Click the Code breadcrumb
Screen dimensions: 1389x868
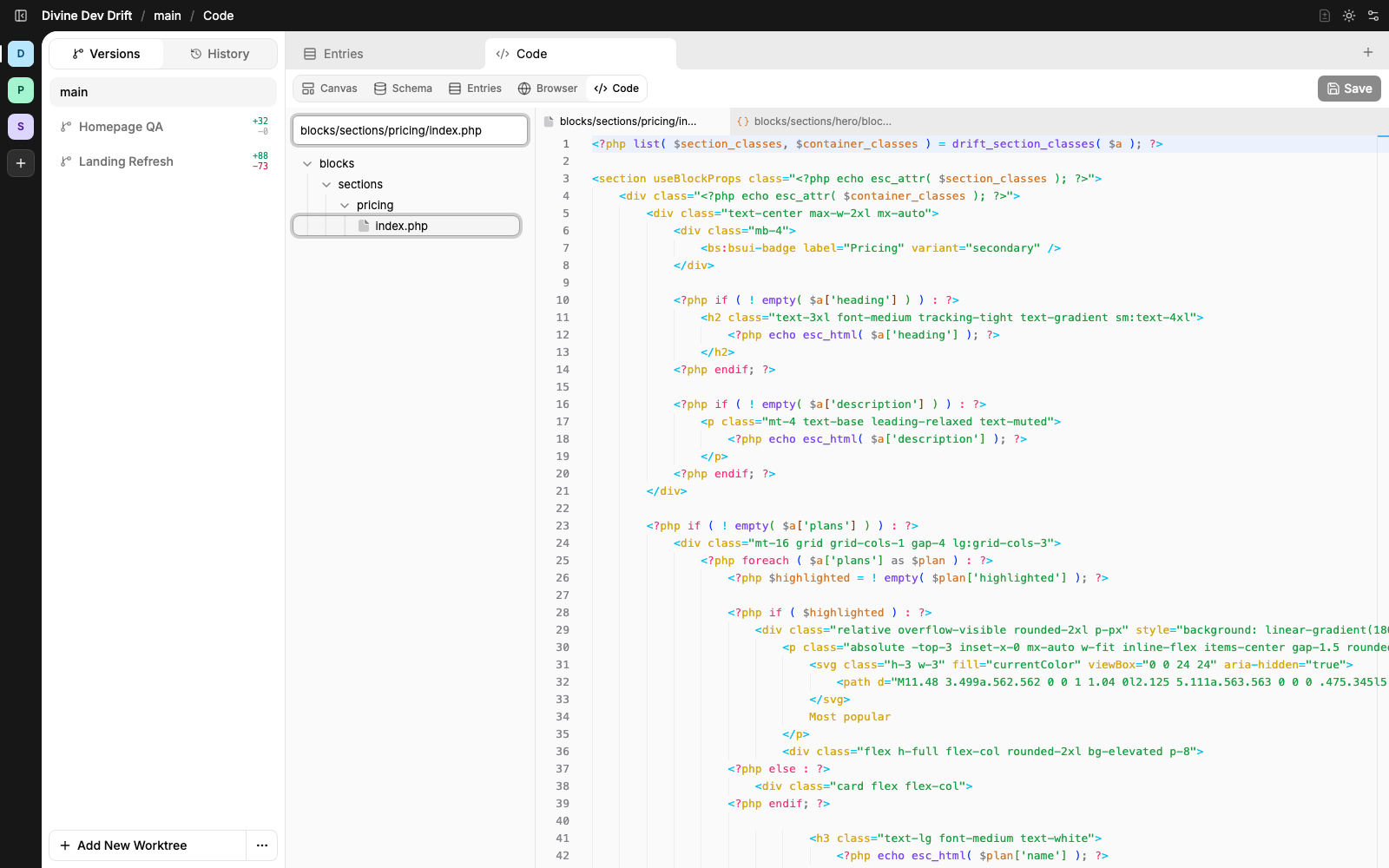218,16
